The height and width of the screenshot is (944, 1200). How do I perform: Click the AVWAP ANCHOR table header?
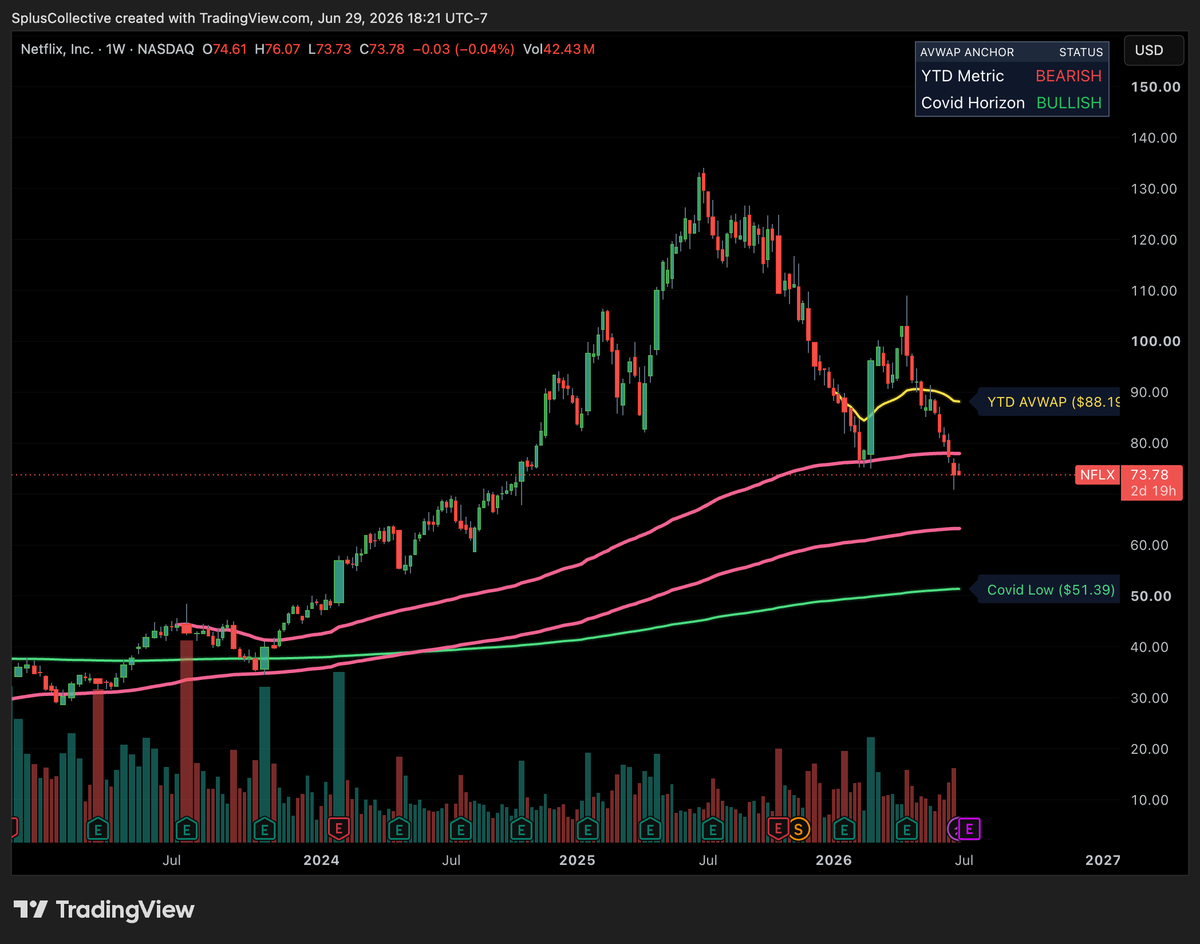[967, 52]
